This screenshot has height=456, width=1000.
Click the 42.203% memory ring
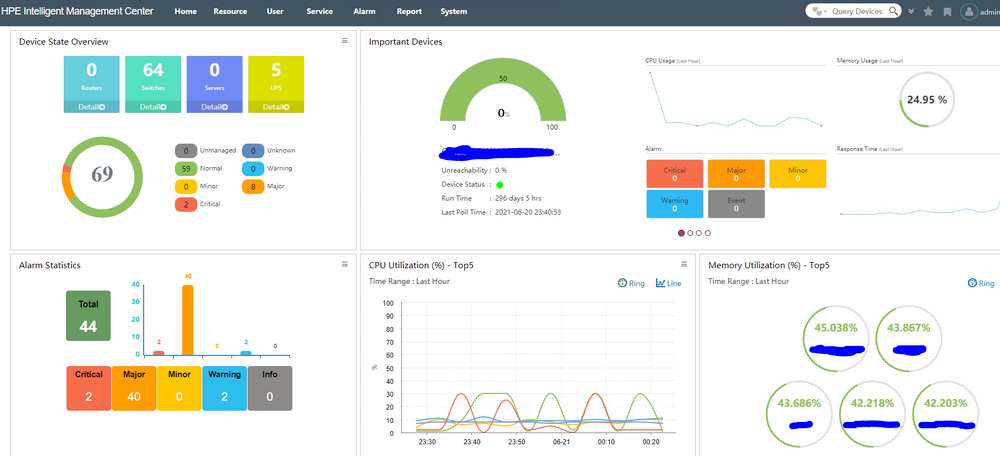[x=946, y=414]
